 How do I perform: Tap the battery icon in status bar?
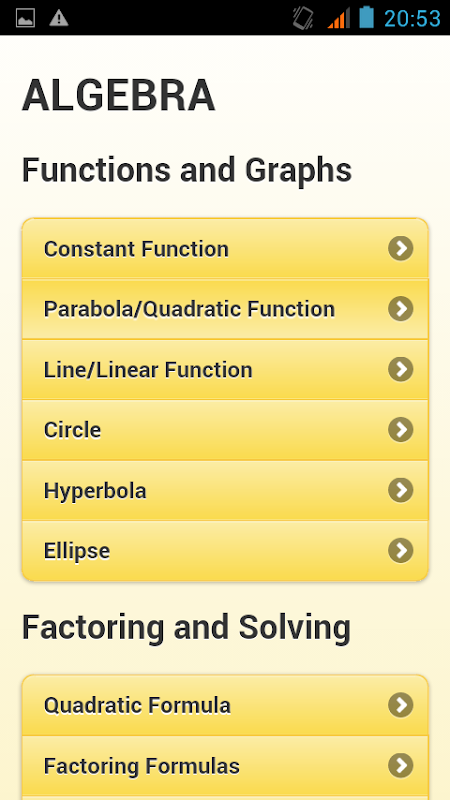point(366,17)
